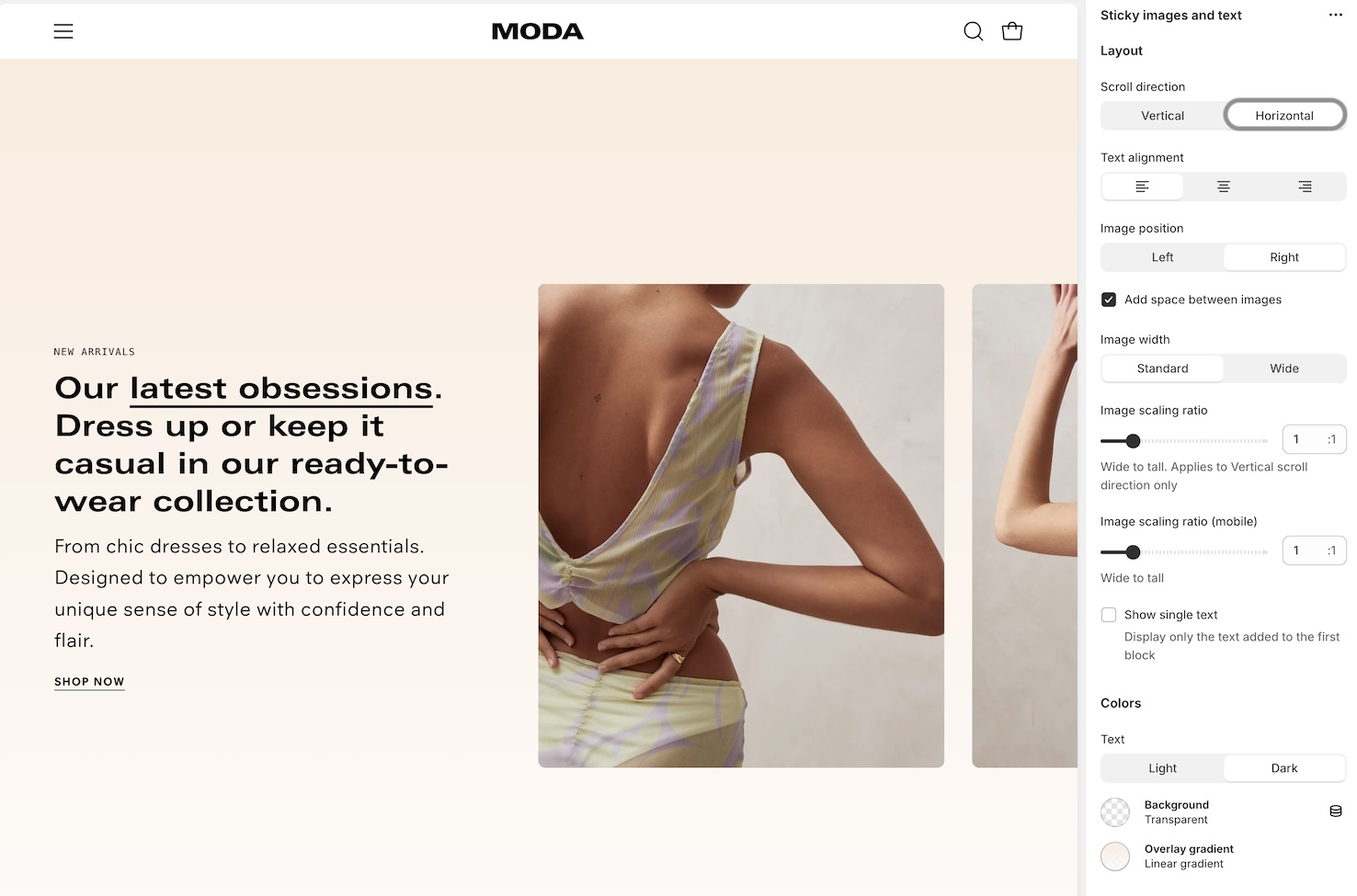
Task: Click the Image scaling ratio slider handle
Action: pyautogui.click(x=1133, y=441)
